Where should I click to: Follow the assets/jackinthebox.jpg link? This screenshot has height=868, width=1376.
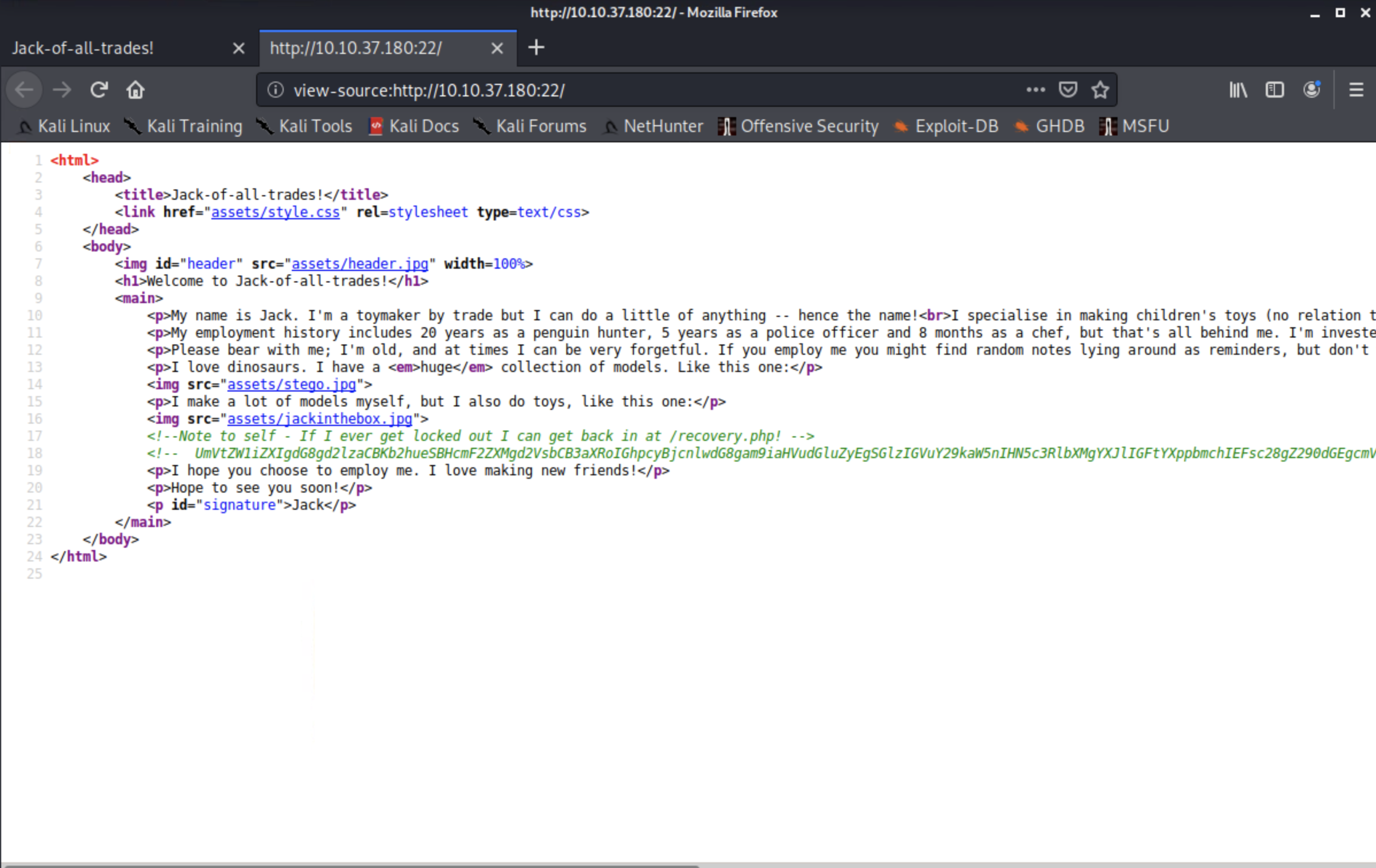pyautogui.click(x=319, y=419)
